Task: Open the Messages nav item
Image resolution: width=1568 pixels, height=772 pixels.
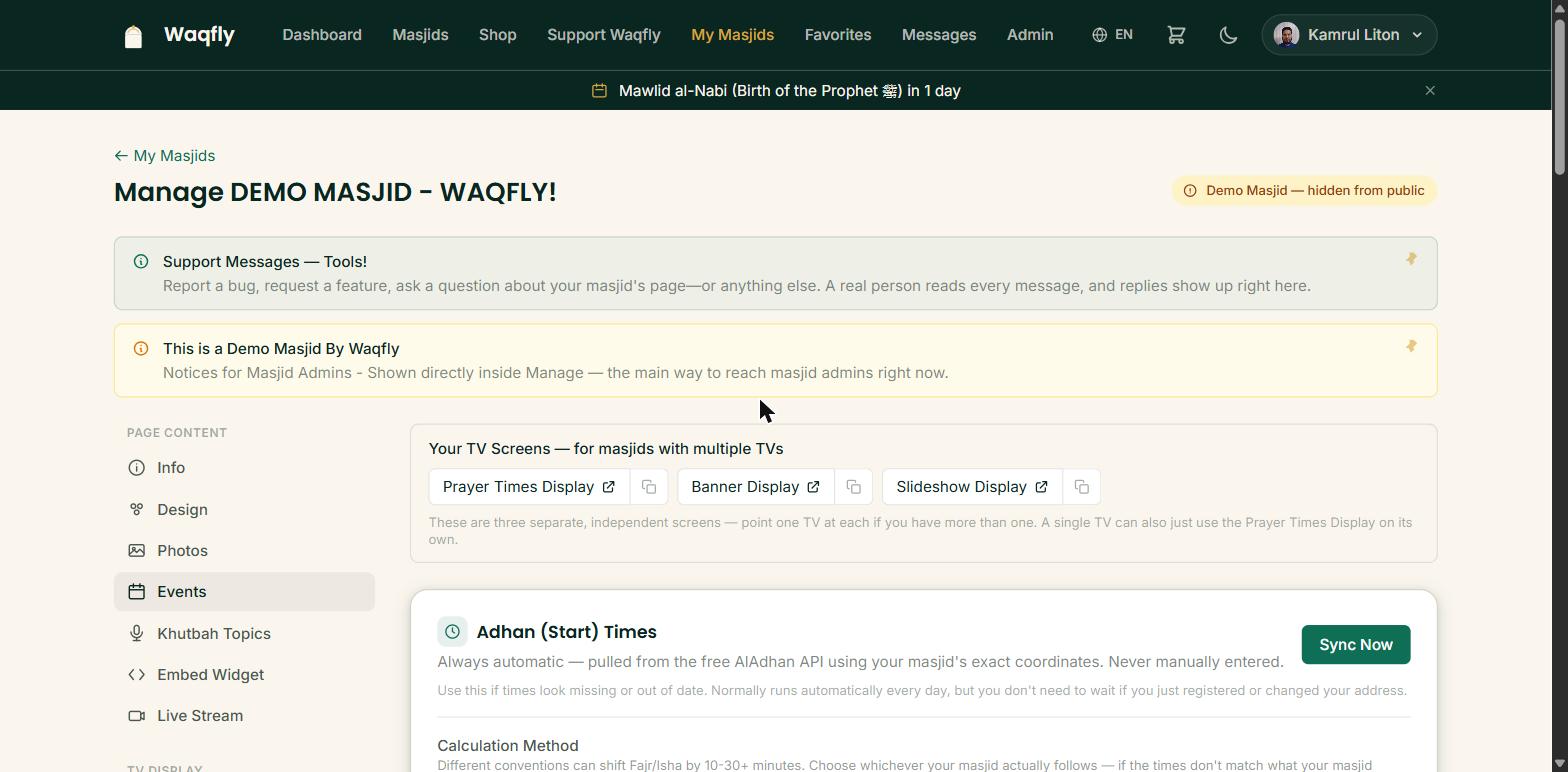Action: (x=939, y=35)
